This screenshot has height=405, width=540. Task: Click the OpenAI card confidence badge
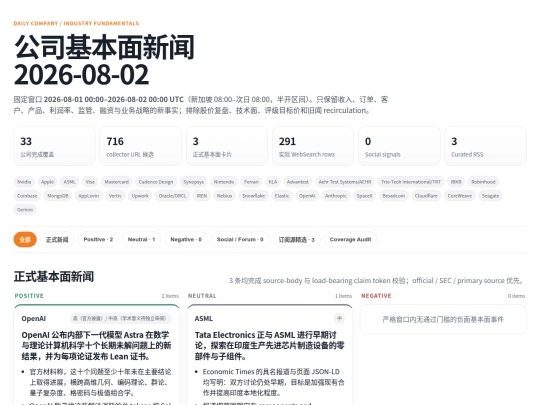click(121, 319)
